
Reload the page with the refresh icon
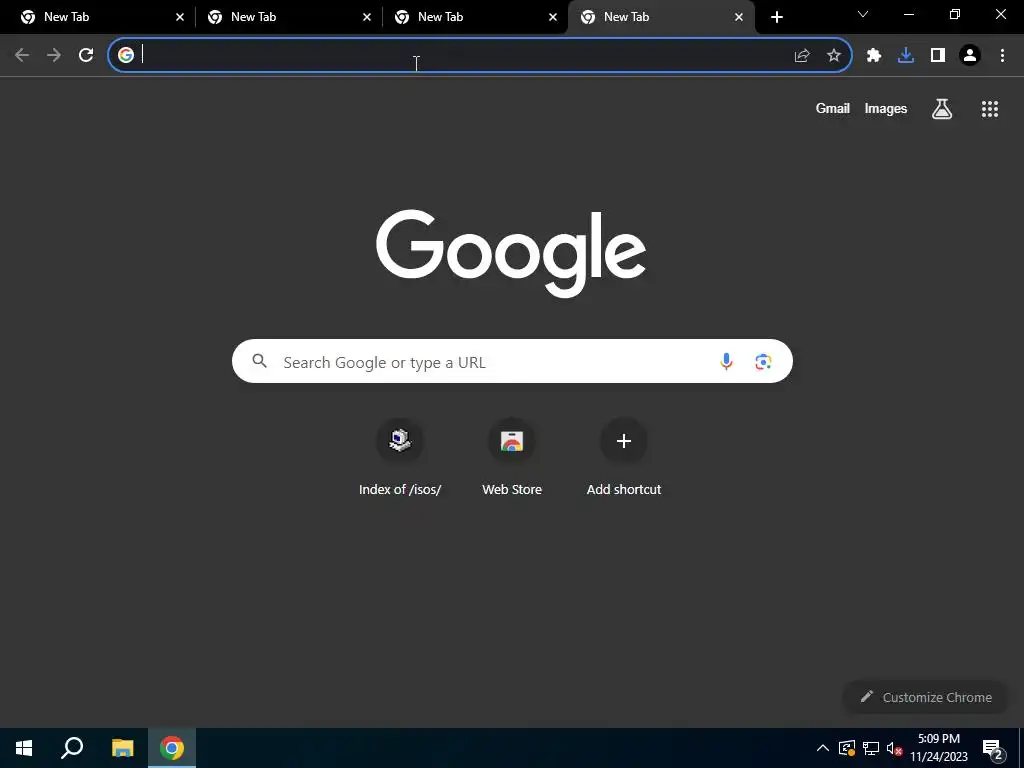(x=86, y=56)
